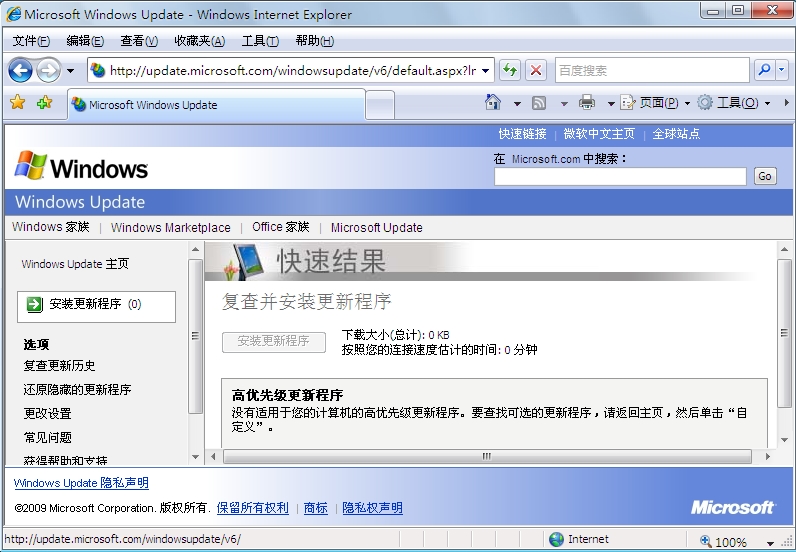Click the Windows logo at page top
The width and height of the screenshot is (796, 552).
tap(81, 166)
